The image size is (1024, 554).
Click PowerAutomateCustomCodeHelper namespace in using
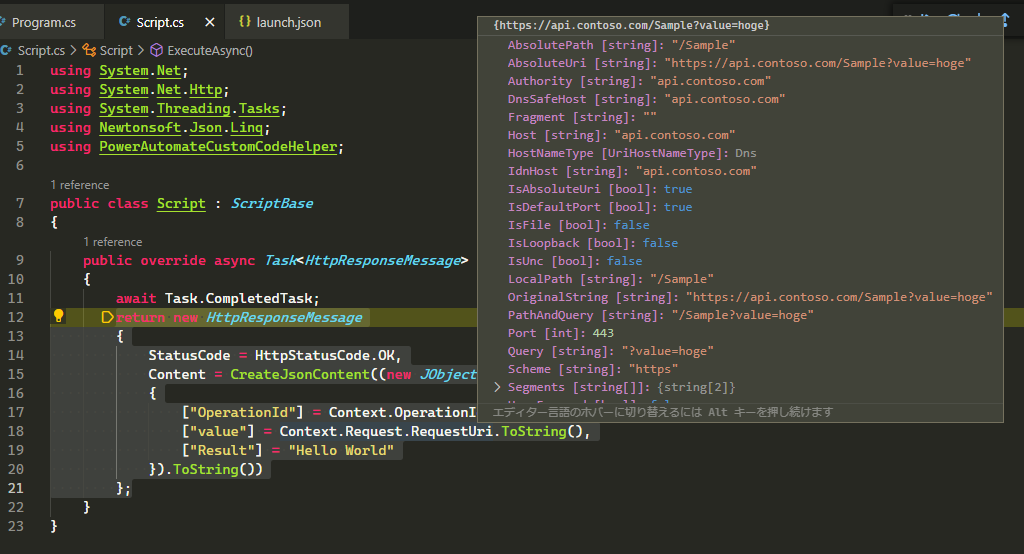point(218,147)
